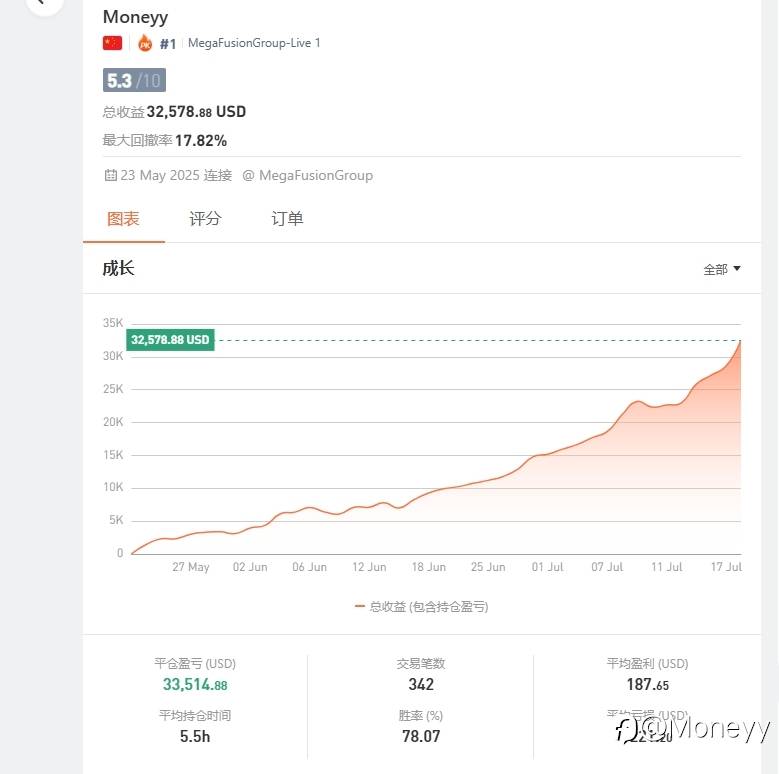Click the 胜率 value 78.07
The width and height of the screenshot is (779, 774).
point(421,736)
